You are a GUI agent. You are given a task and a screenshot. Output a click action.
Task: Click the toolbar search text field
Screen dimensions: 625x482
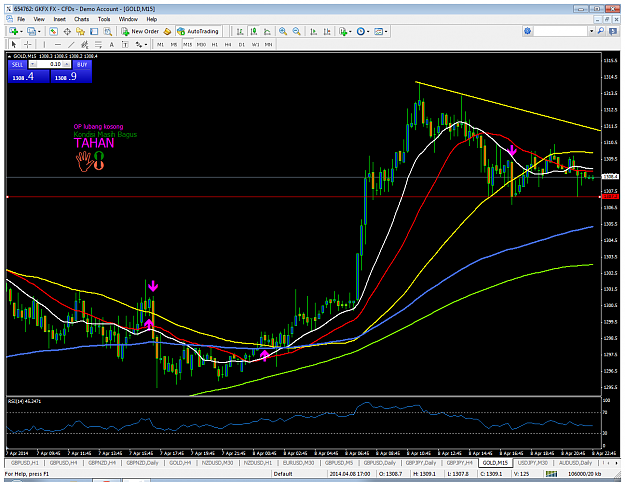[561, 31]
